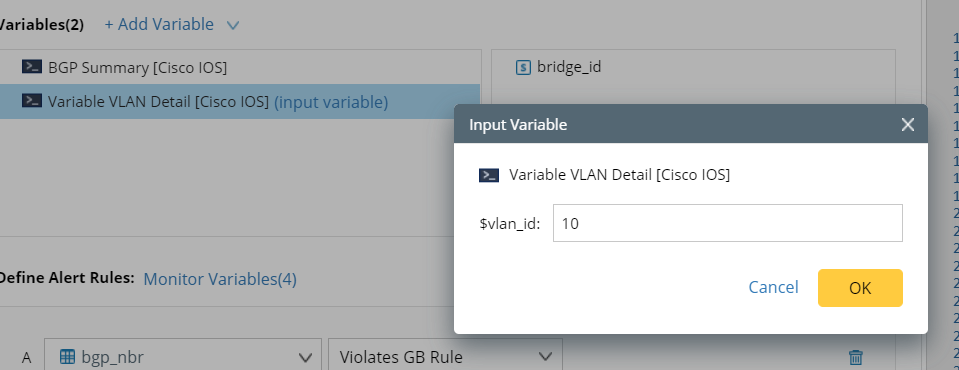Confirm with the OK button
959x370 pixels.
click(860, 287)
